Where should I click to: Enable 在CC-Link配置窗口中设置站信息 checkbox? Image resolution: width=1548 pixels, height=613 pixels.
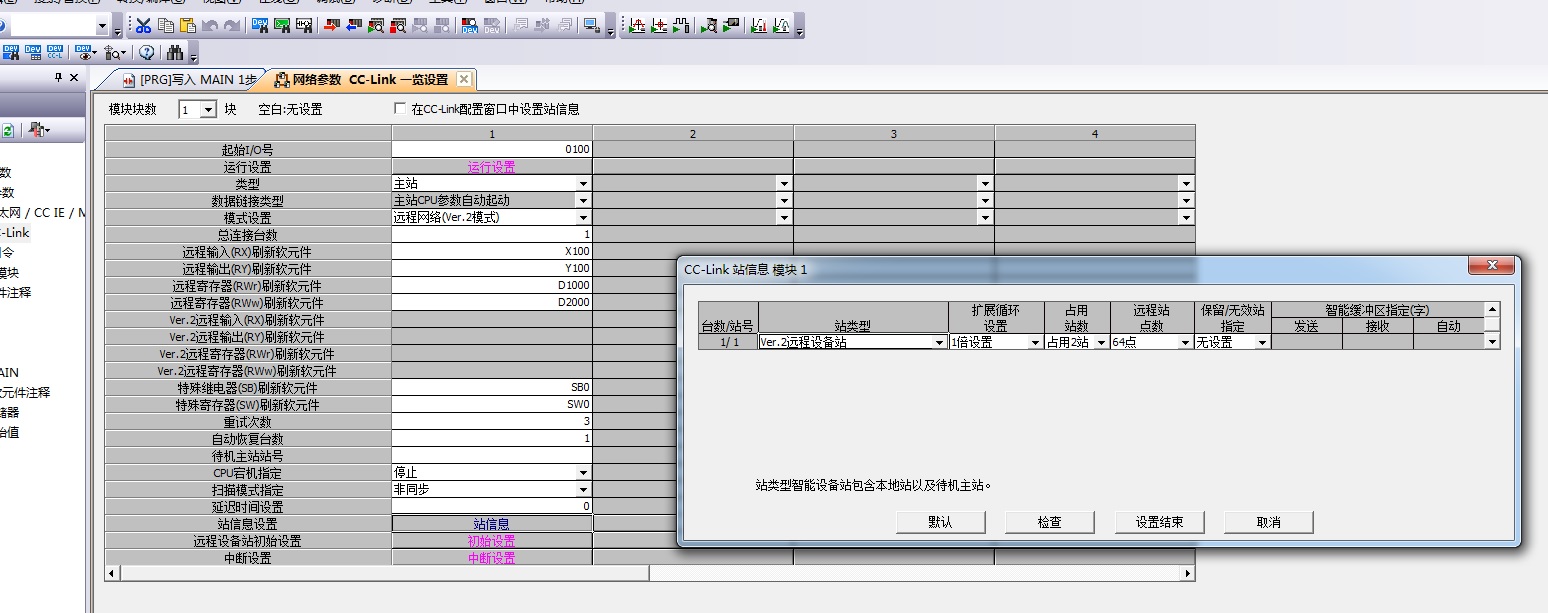(401, 109)
